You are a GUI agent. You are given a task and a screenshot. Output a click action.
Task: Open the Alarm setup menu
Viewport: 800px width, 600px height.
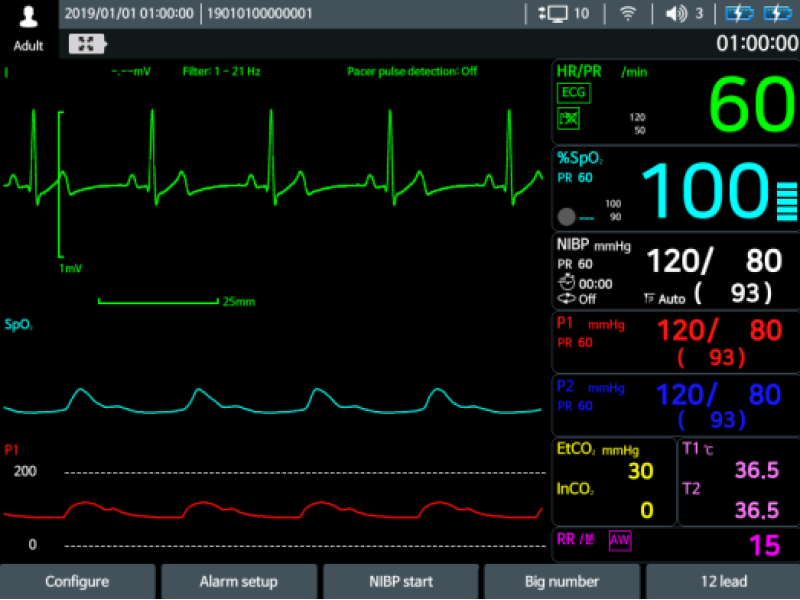click(238, 581)
